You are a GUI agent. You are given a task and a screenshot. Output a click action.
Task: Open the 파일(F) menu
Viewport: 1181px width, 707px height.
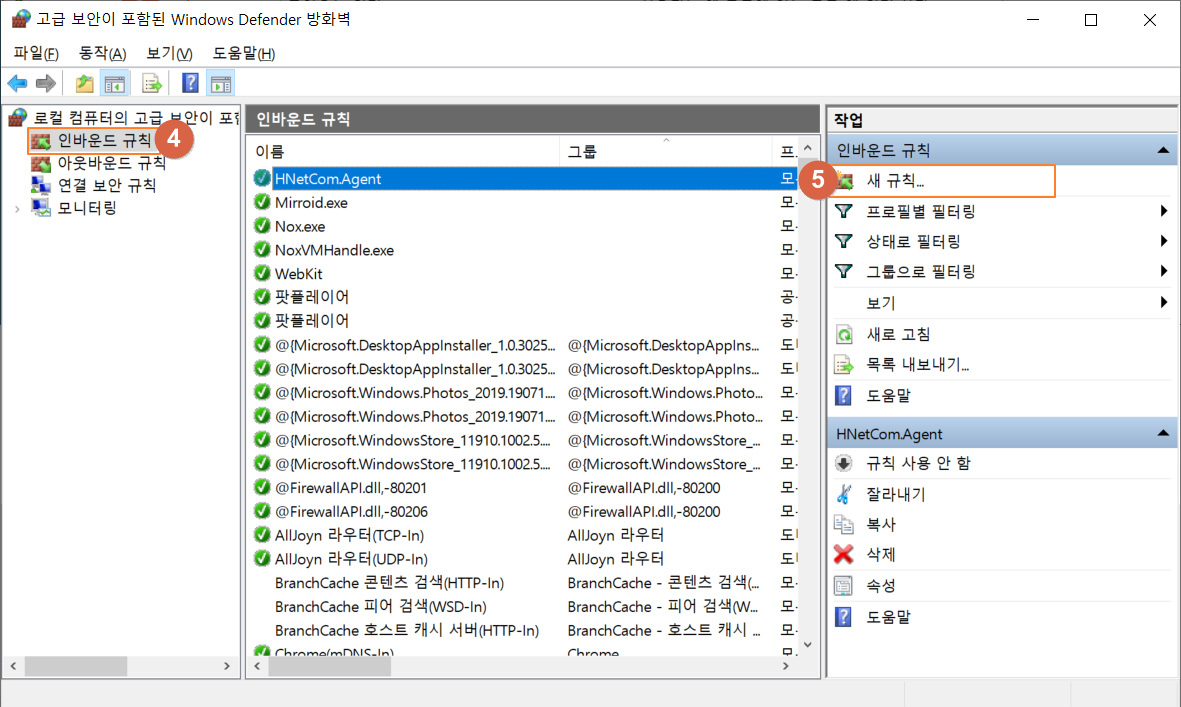click(x=36, y=53)
